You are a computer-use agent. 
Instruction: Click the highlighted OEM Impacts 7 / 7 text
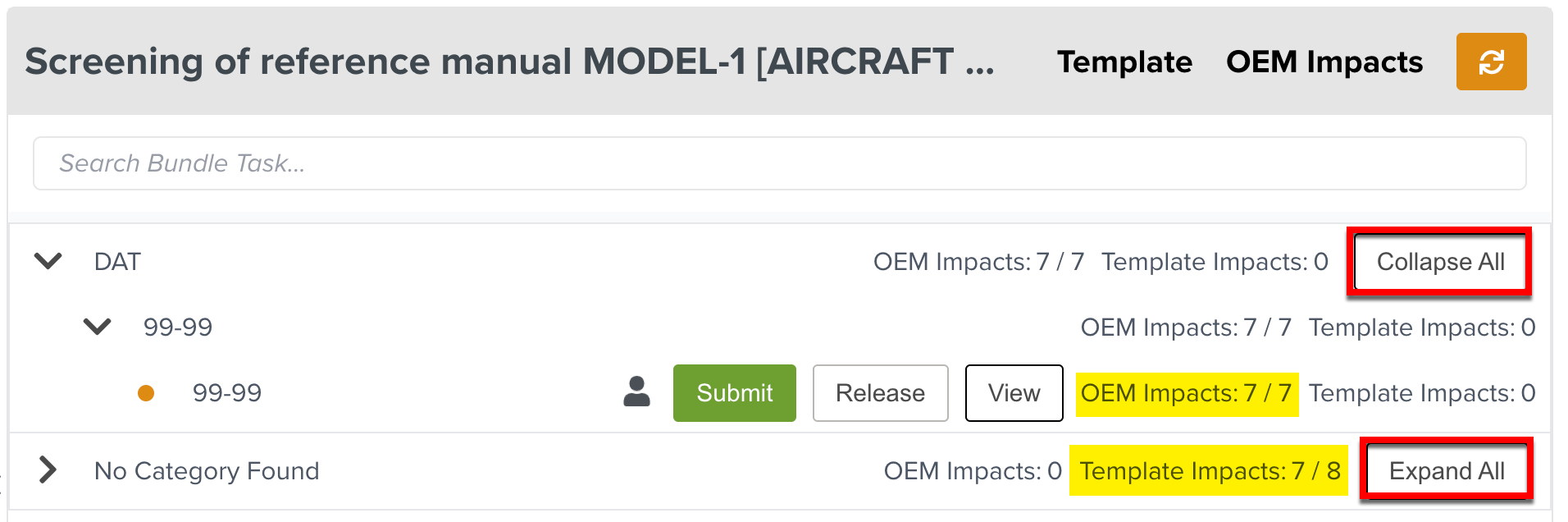tap(1186, 393)
